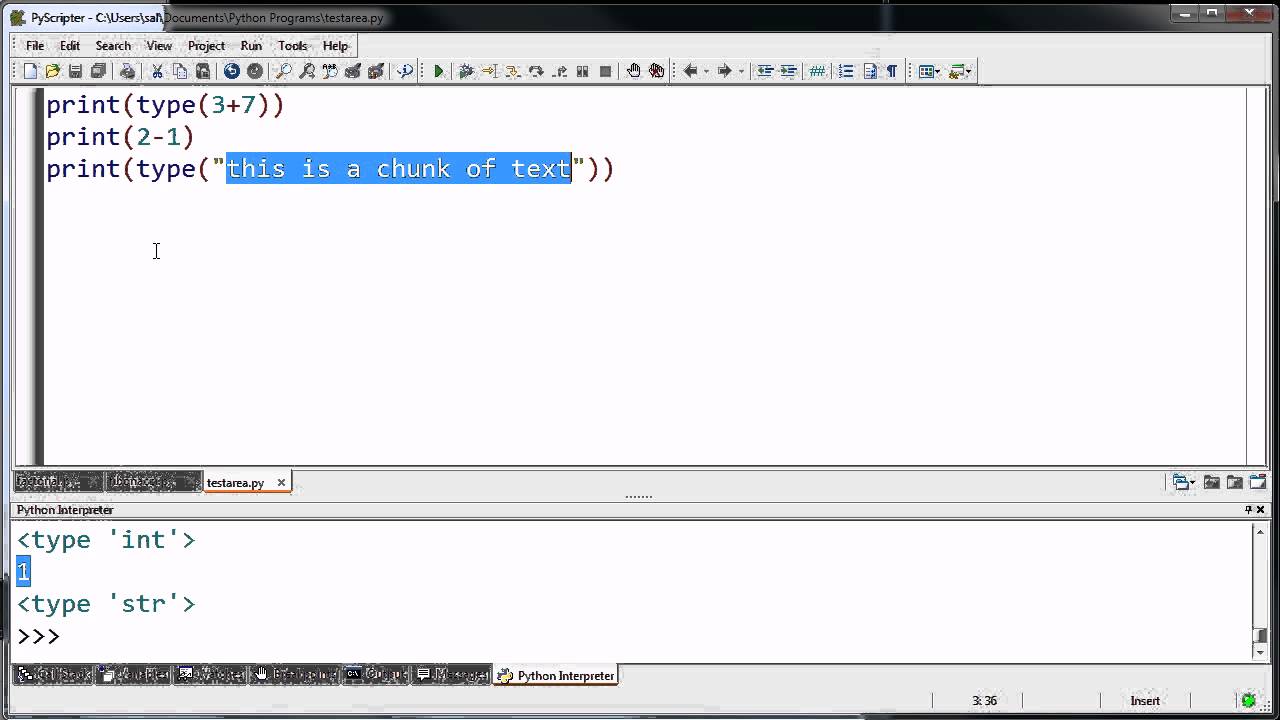Open the toolbar customization dropdown
The image size is (1280, 720).
click(968, 71)
